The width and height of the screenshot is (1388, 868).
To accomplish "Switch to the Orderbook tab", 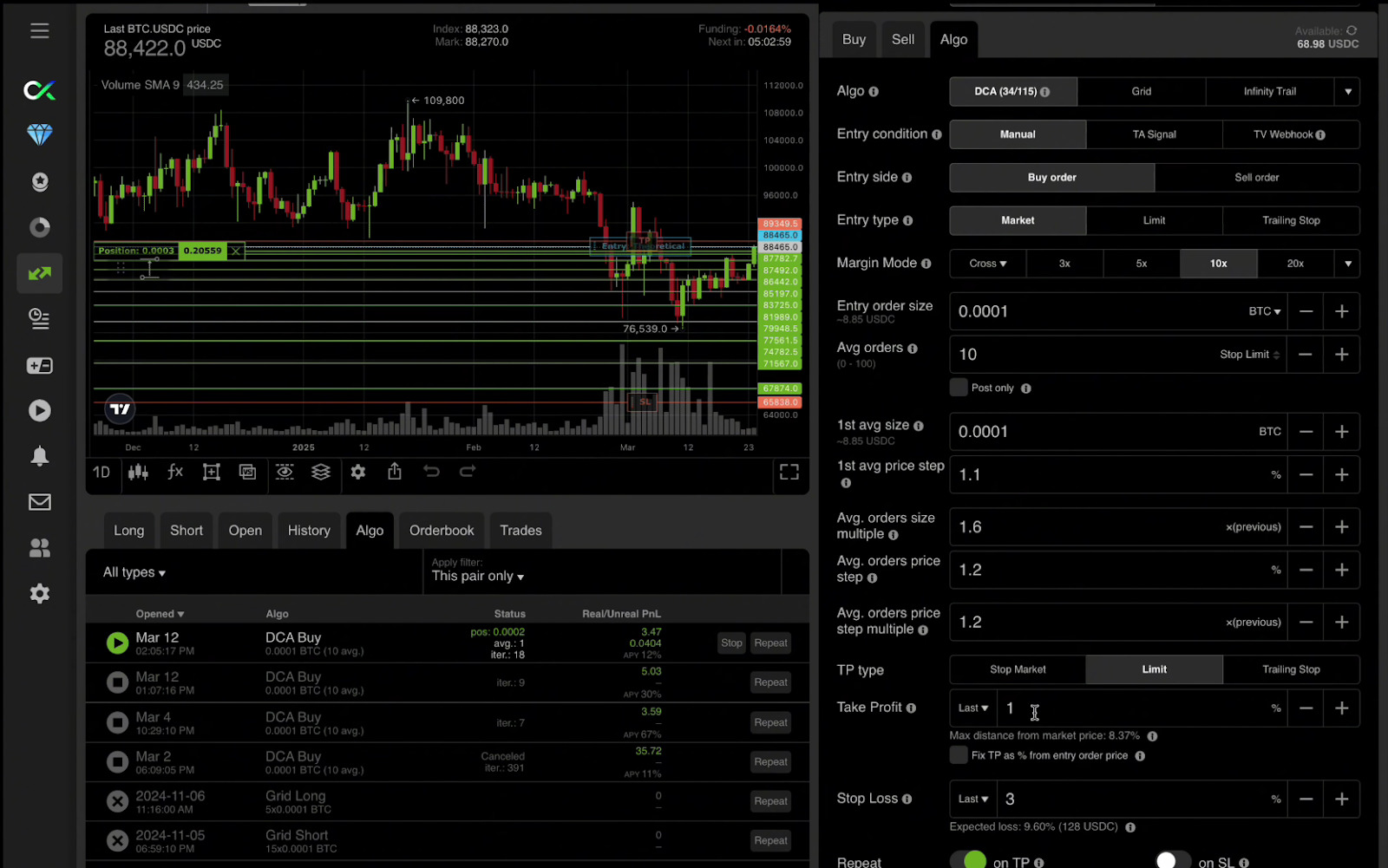I will tap(442, 531).
